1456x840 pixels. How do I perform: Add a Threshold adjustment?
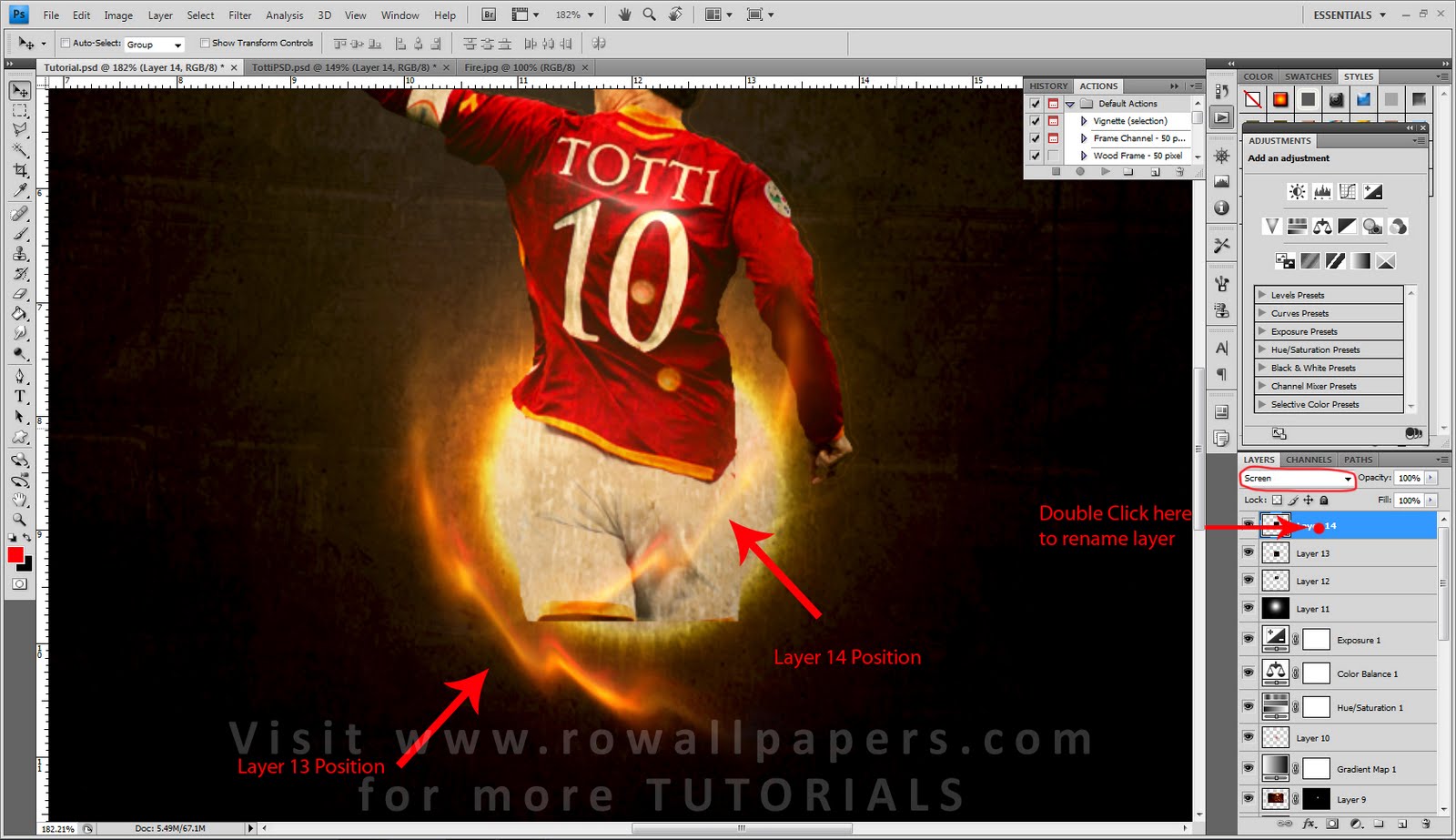(1335, 261)
